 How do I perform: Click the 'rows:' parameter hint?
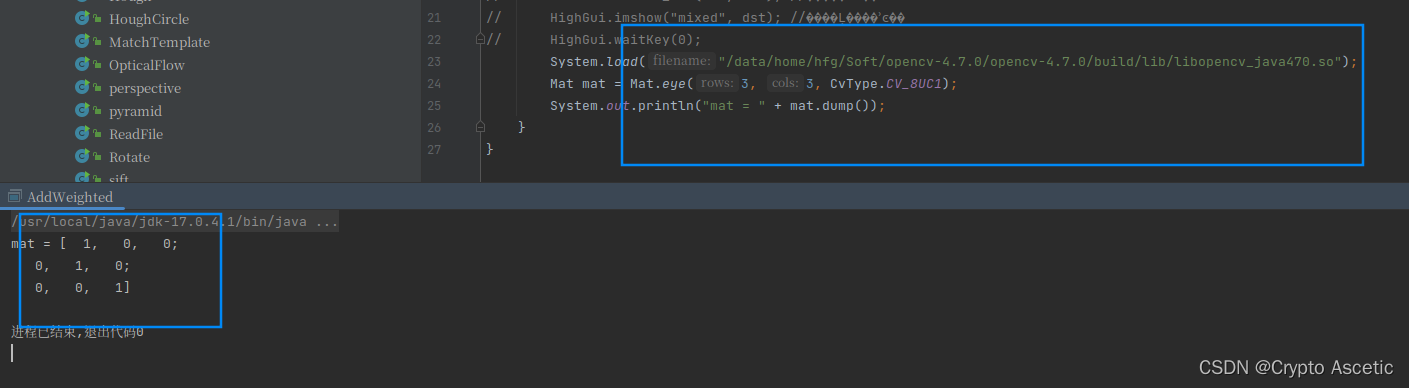pyautogui.click(x=716, y=84)
